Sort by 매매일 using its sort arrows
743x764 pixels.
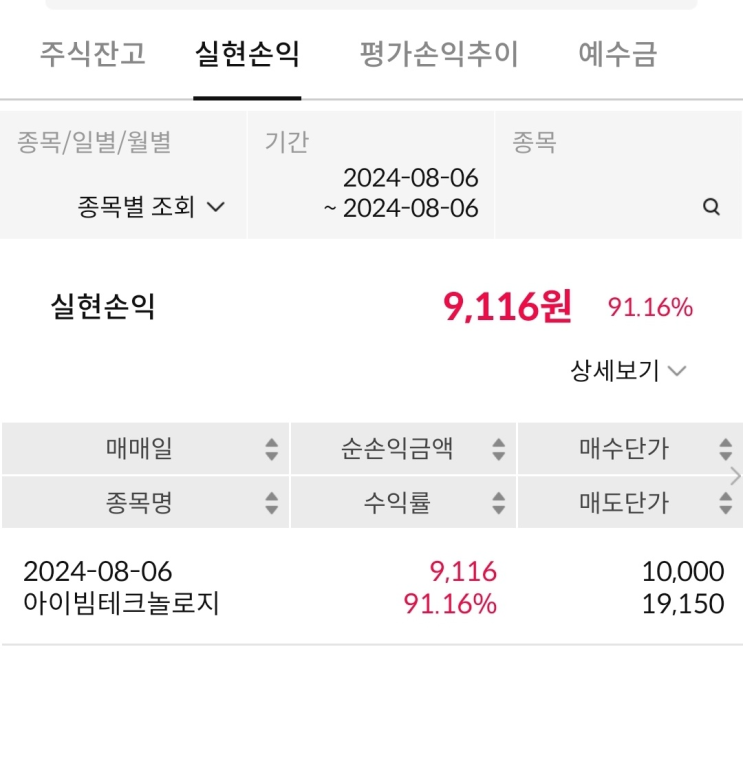click(271, 450)
